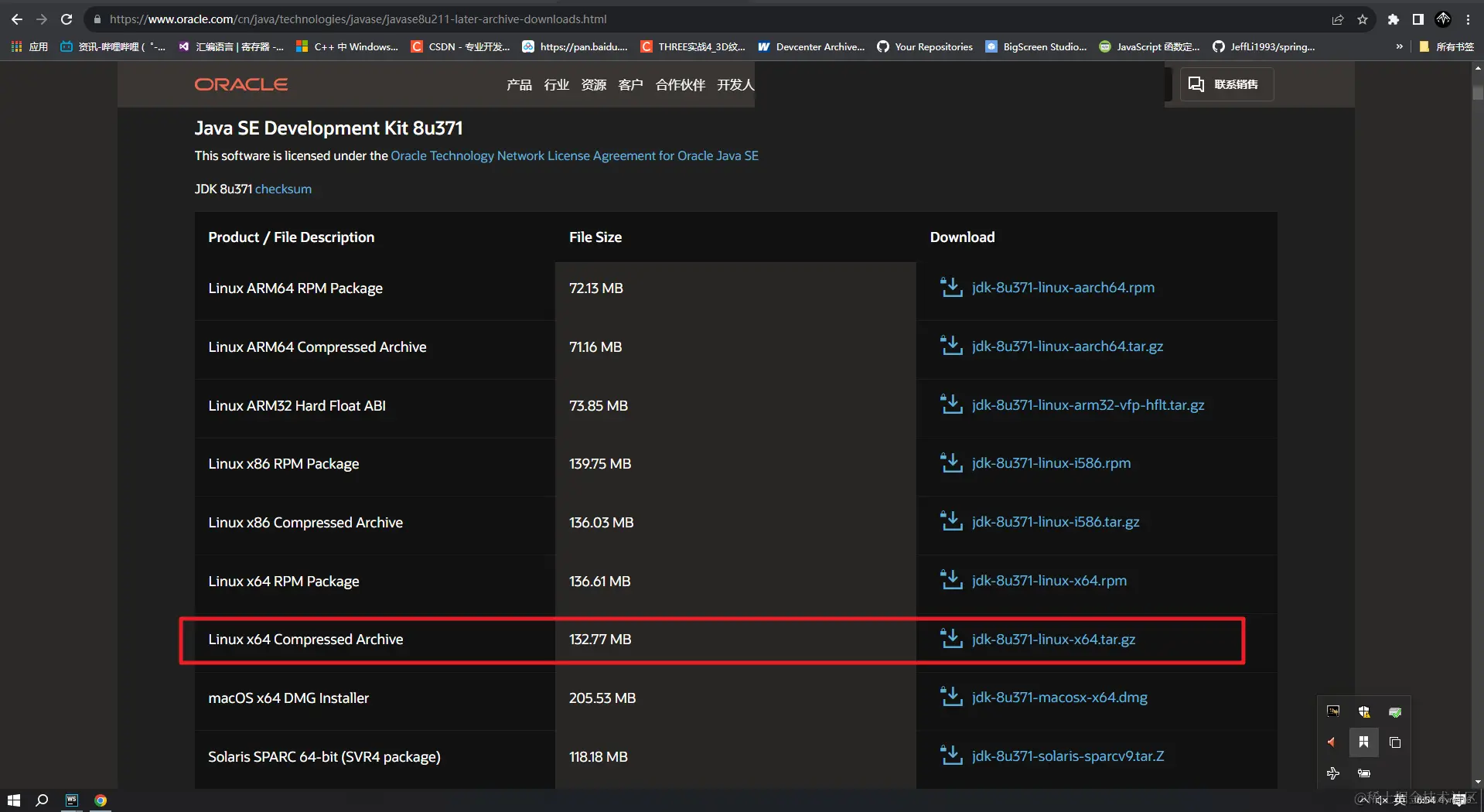Open the C++ 中 Windows bookmark
1484x812 pixels.
[x=347, y=46]
